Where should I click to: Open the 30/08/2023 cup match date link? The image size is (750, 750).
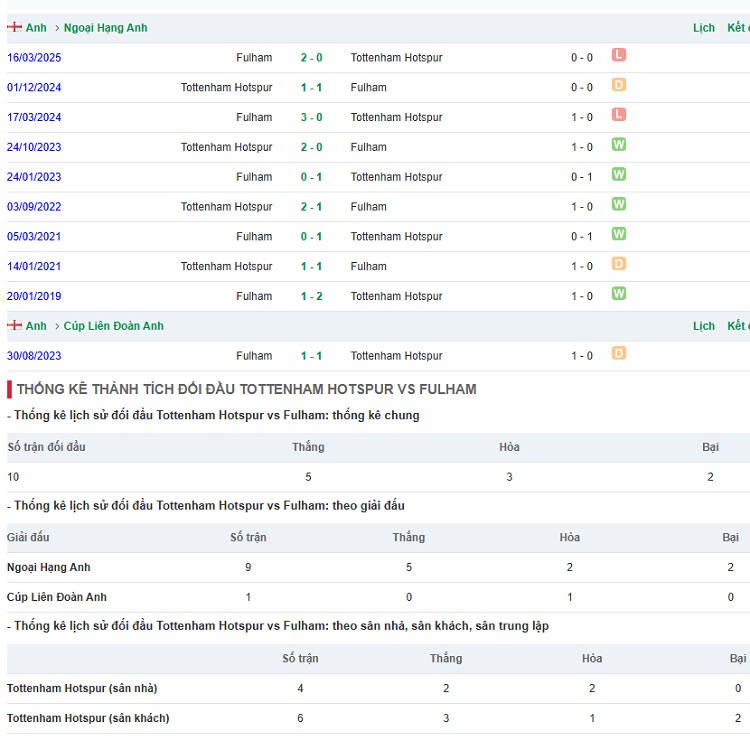coord(34,356)
